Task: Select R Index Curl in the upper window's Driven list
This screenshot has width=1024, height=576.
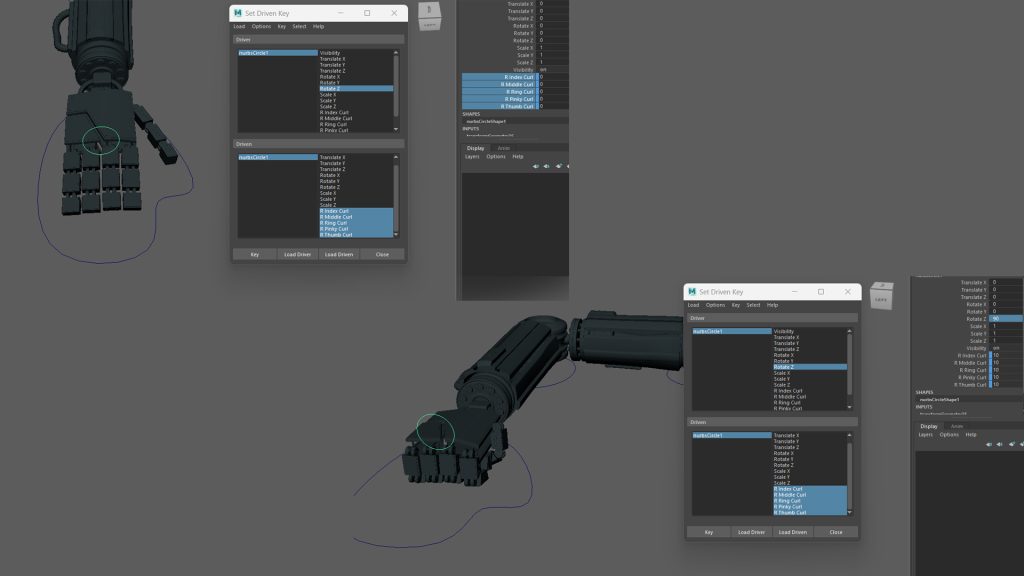Action: (356, 211)
